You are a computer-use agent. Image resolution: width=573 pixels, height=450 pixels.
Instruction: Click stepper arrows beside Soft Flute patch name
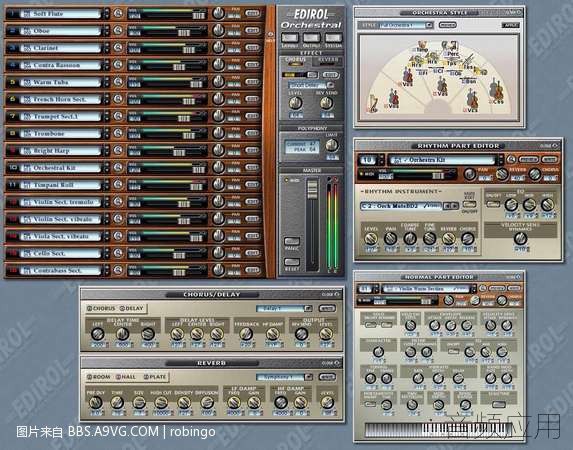[x=106, y=14]
